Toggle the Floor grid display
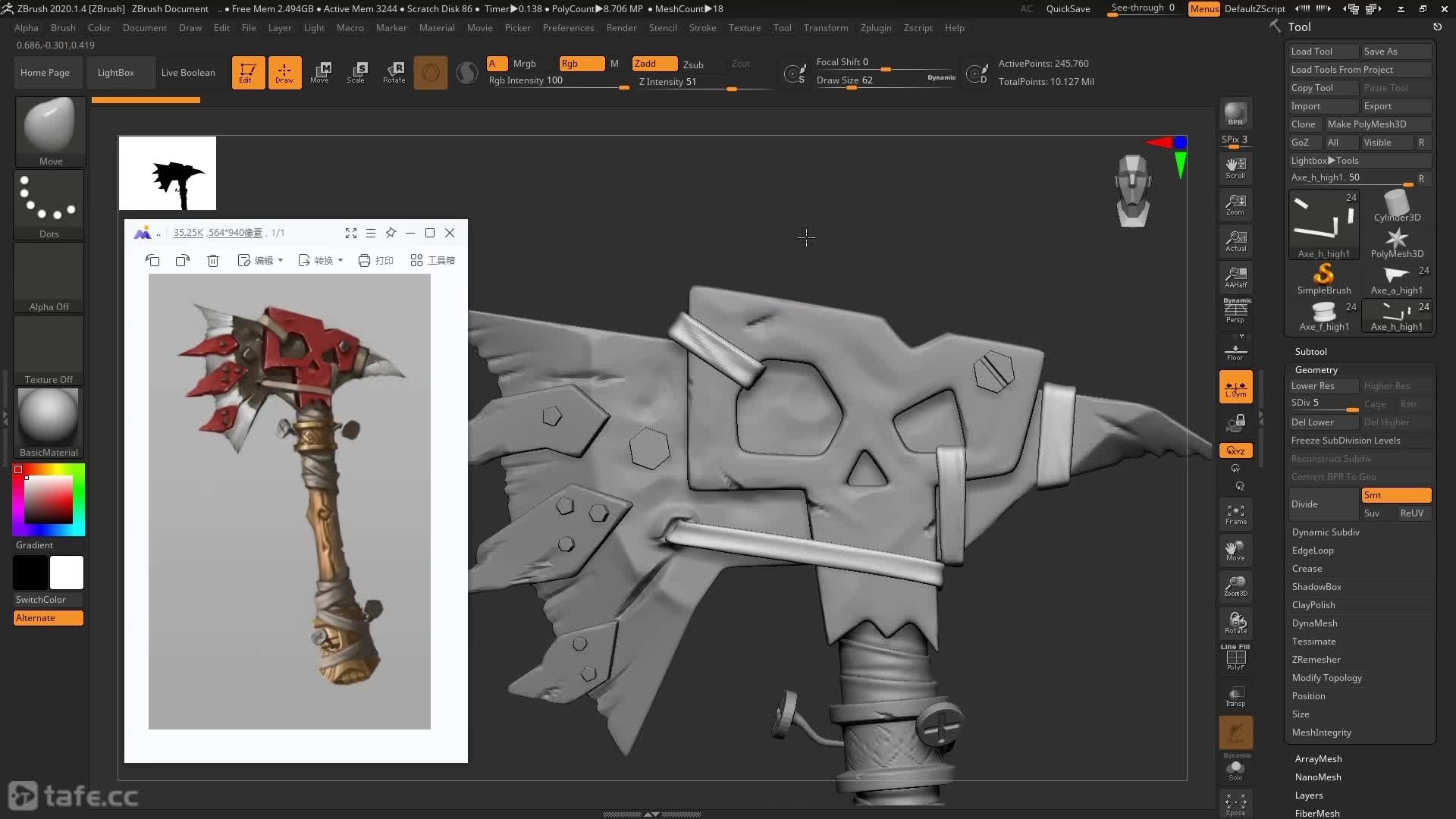Viewport: 1456px width, 819px height. point(1235,350)
